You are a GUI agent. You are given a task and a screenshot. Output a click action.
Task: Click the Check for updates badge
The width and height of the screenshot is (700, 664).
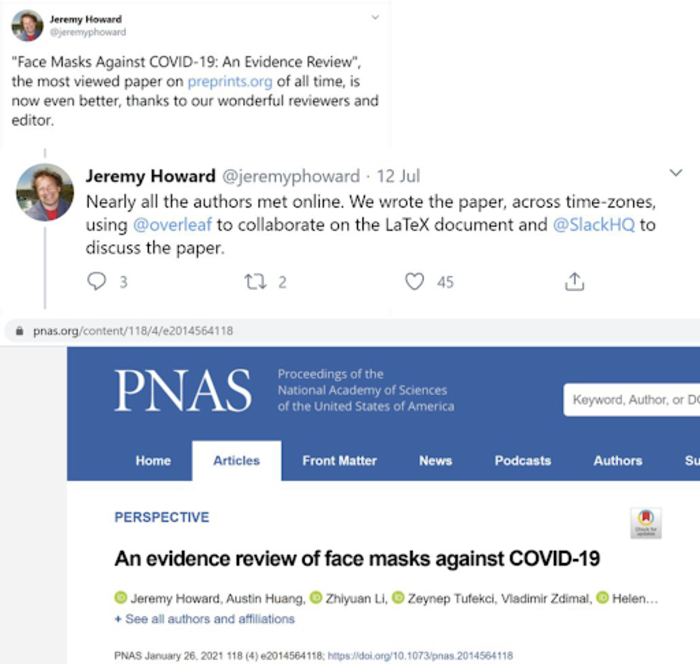coord(646,523)
